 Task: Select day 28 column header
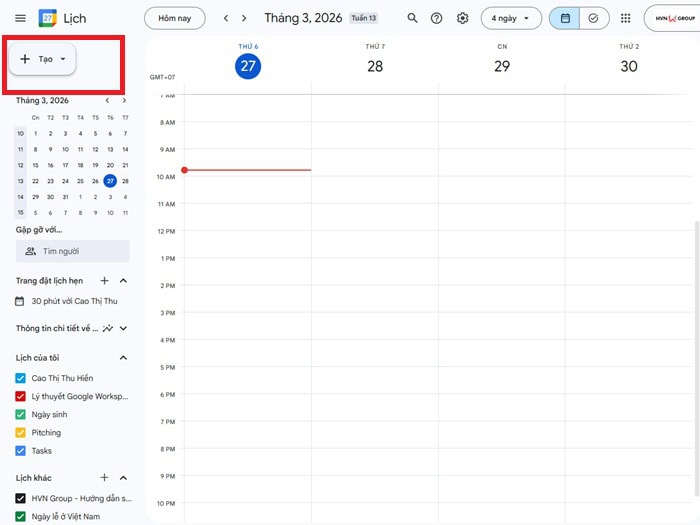[x=375, y=66]
